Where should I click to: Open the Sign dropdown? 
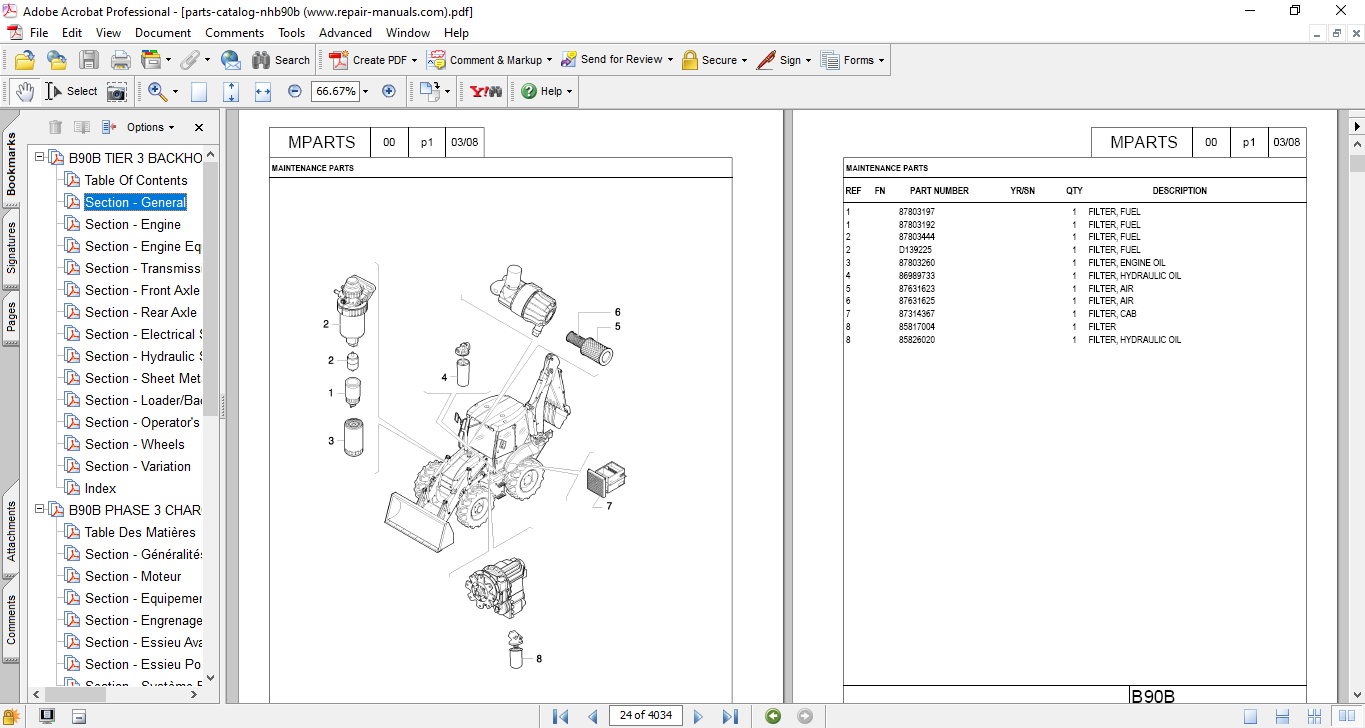[784, 60]
